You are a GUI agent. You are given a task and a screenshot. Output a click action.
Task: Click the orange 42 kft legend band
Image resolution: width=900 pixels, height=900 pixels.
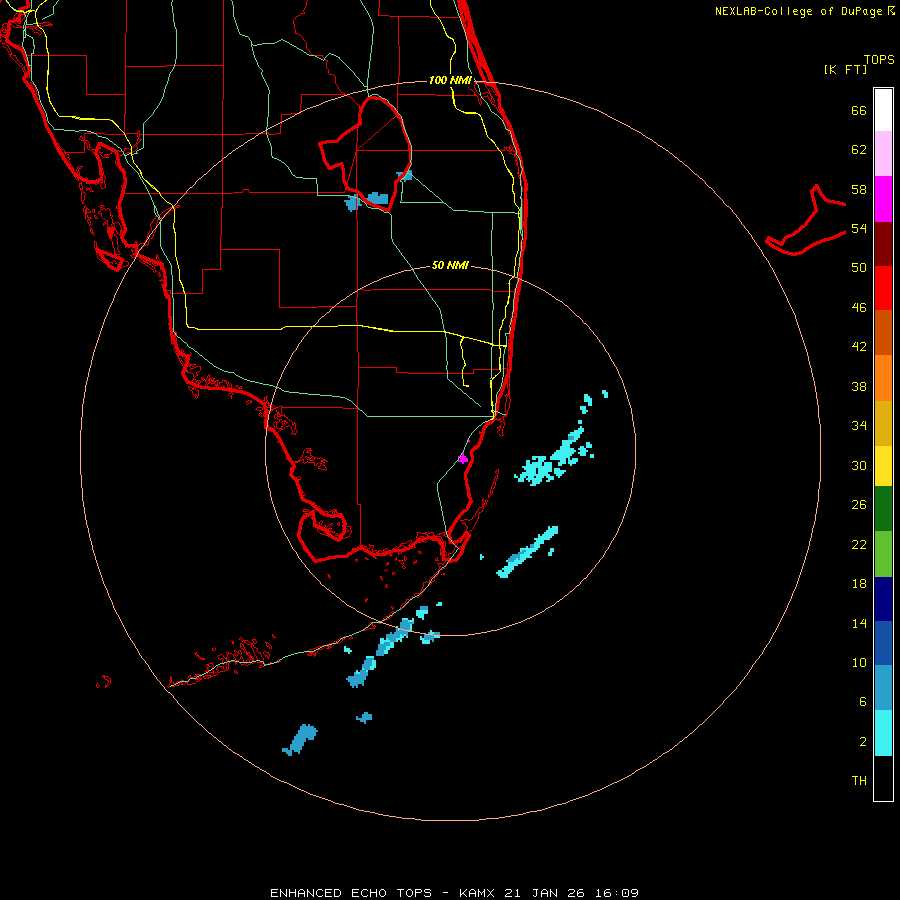pyautogui.click(x=883, y=378)
